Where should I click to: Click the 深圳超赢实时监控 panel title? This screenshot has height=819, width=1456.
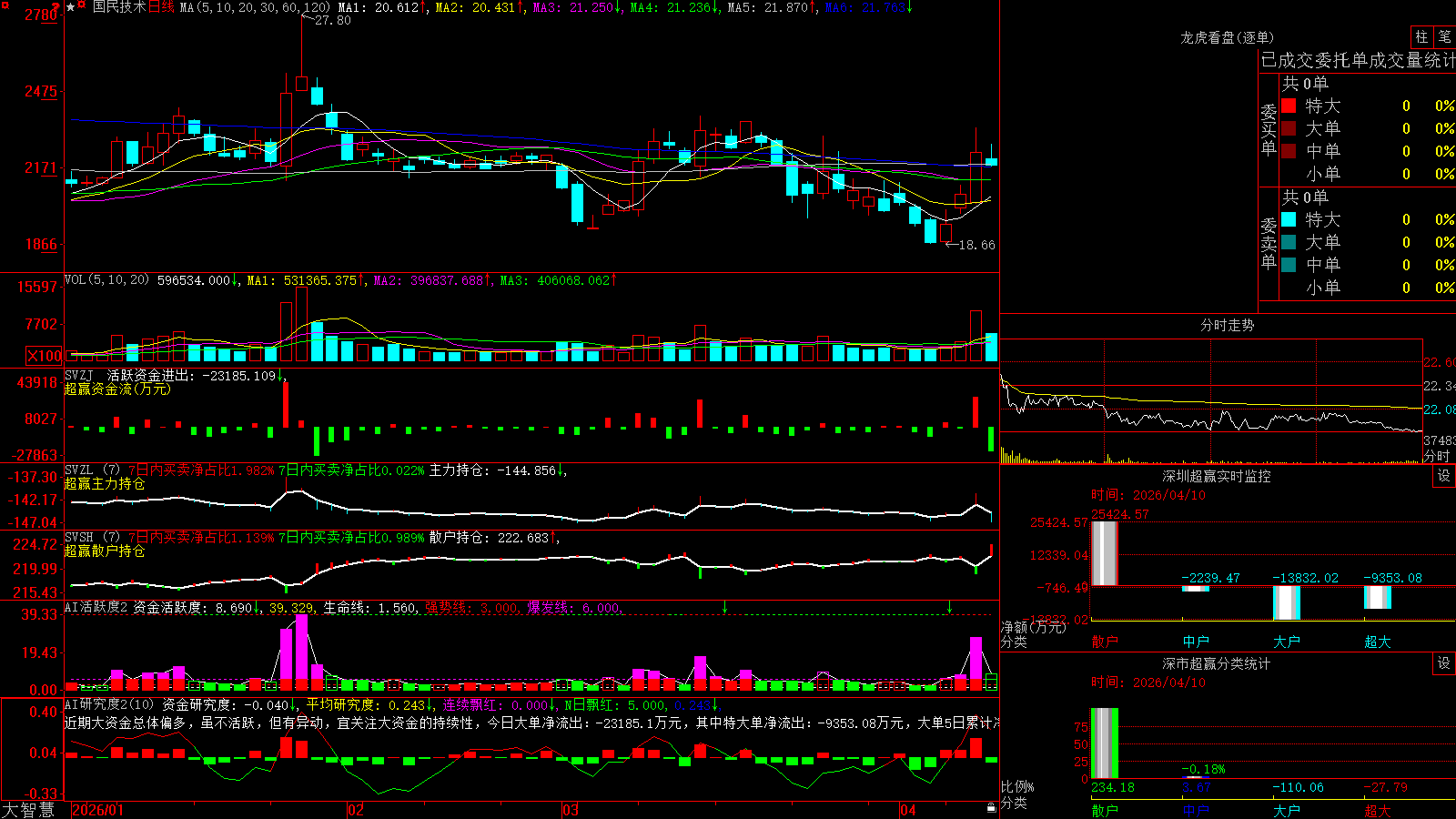(x=1216, y=476)
